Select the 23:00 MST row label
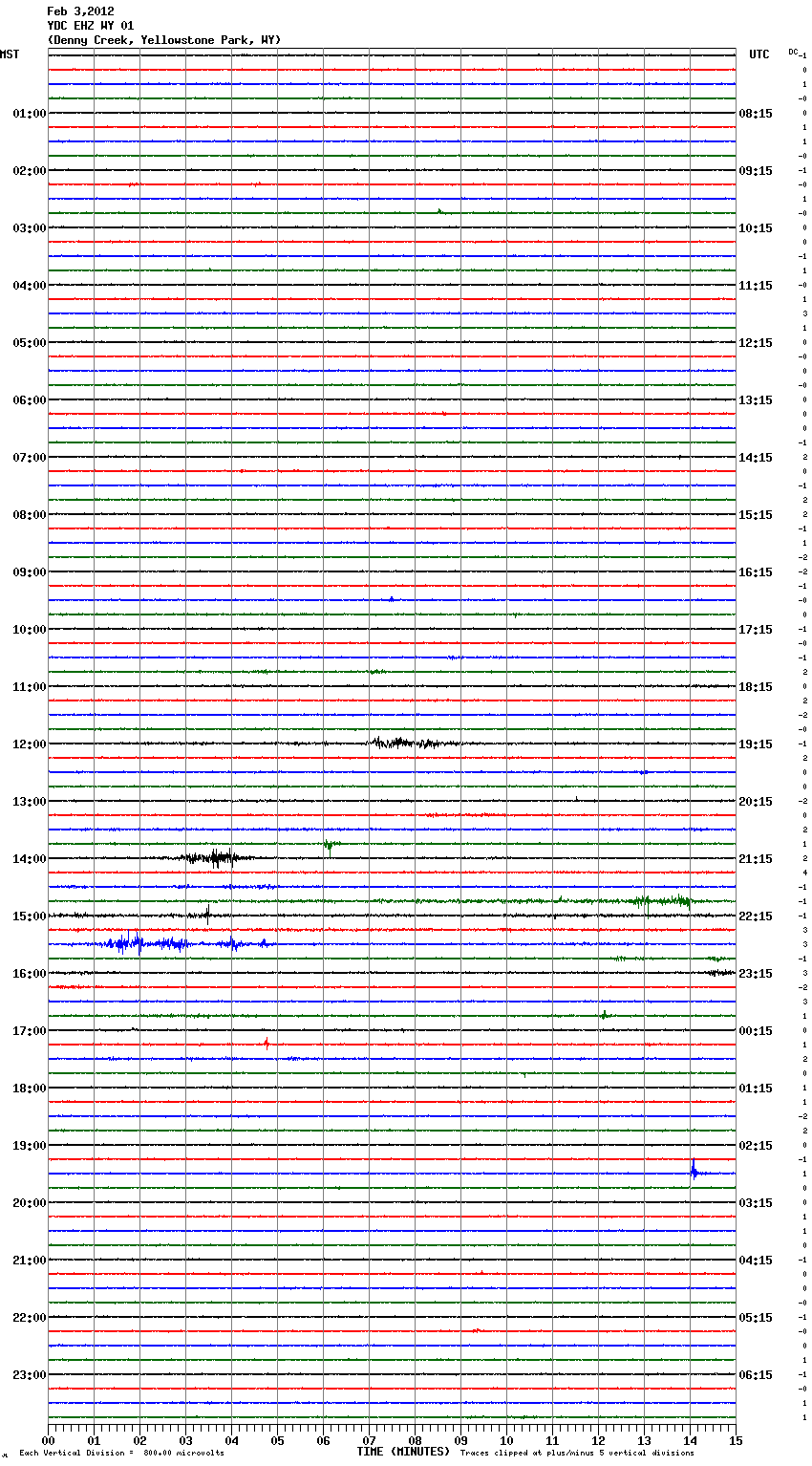The height and width of the screenshot is (1466, 812). click(x=29, y=1374)
